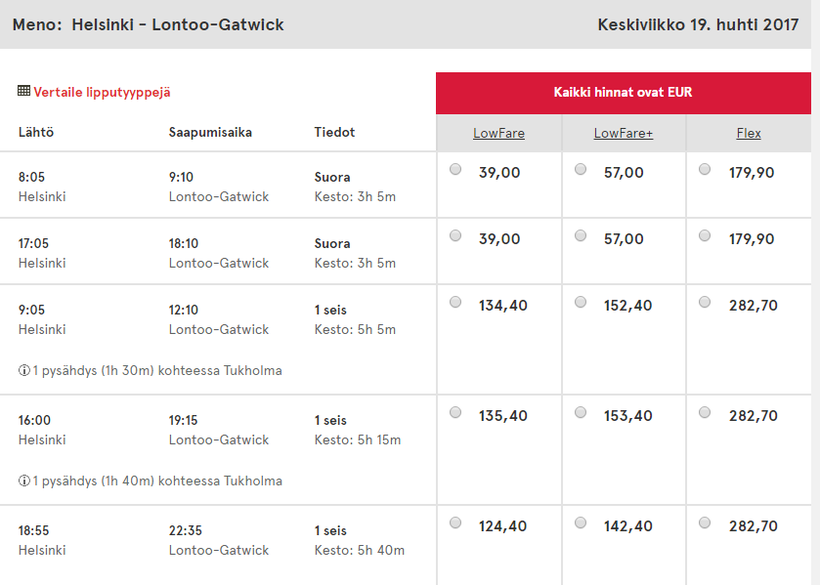820x585 pixels.
Task: Open Vertaile lipputyyppejä comparison link
Action: pyautogui.click(x=102, y=92)
